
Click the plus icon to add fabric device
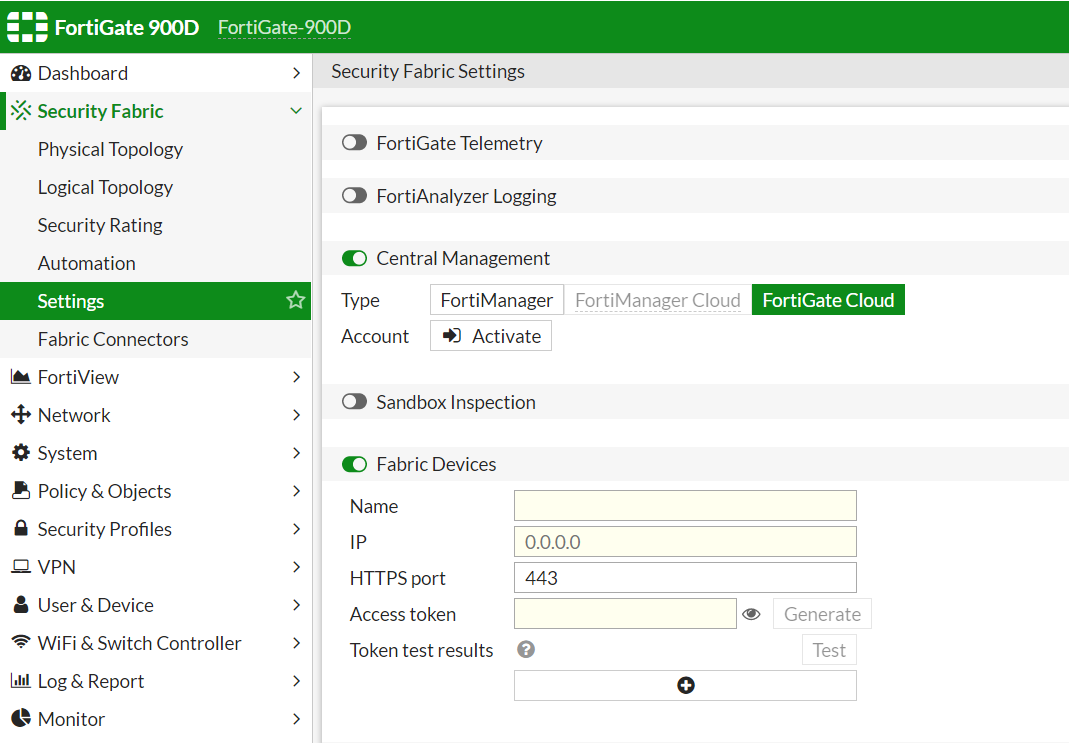point(685,685)
